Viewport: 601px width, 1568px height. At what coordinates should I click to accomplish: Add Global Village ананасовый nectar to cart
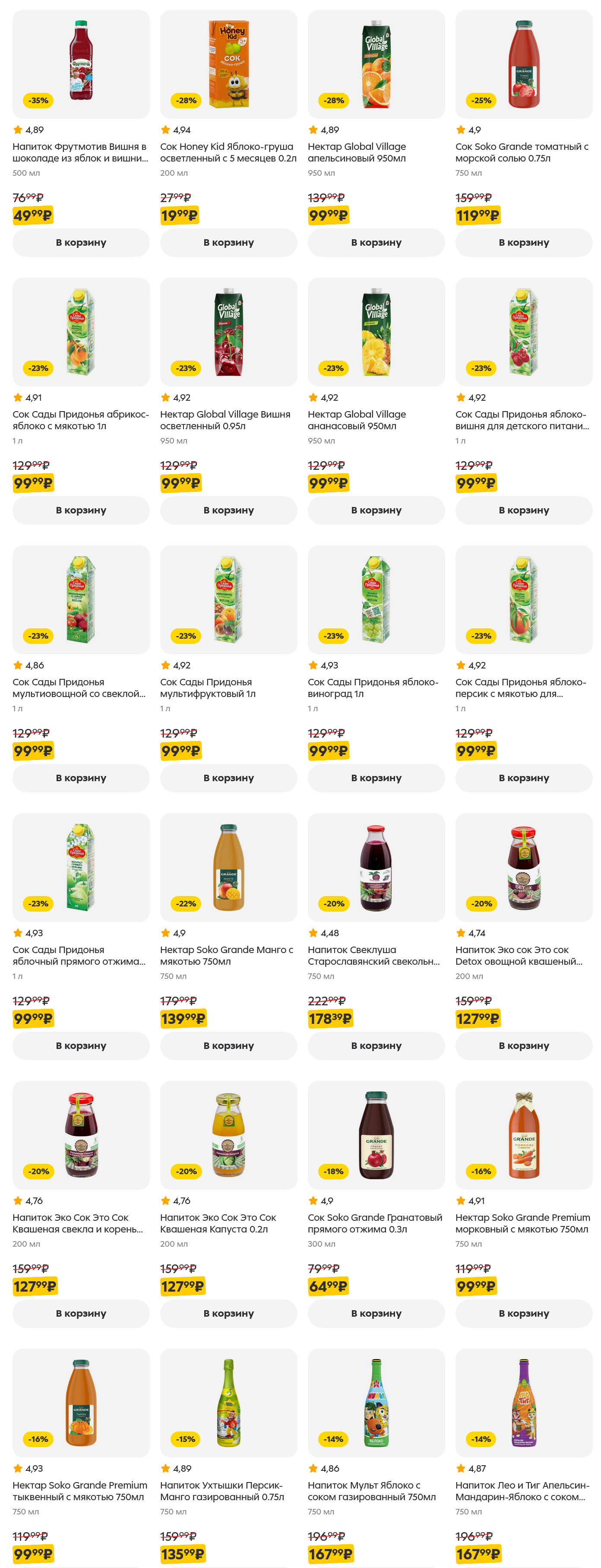(376, 510)
